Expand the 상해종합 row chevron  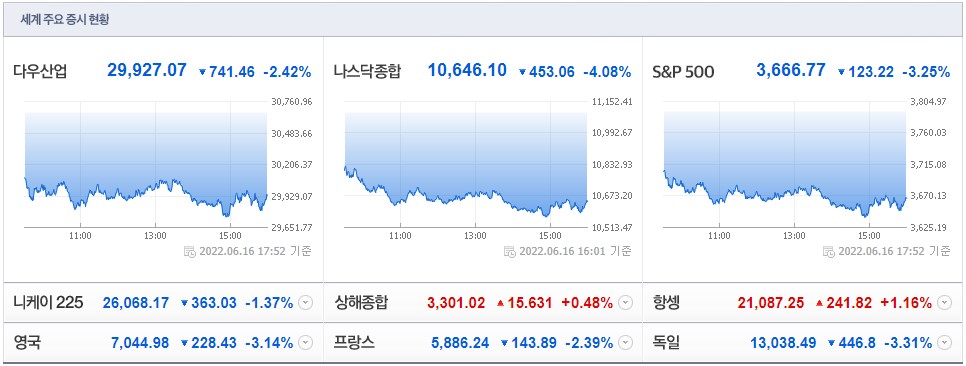coord(625,303)
